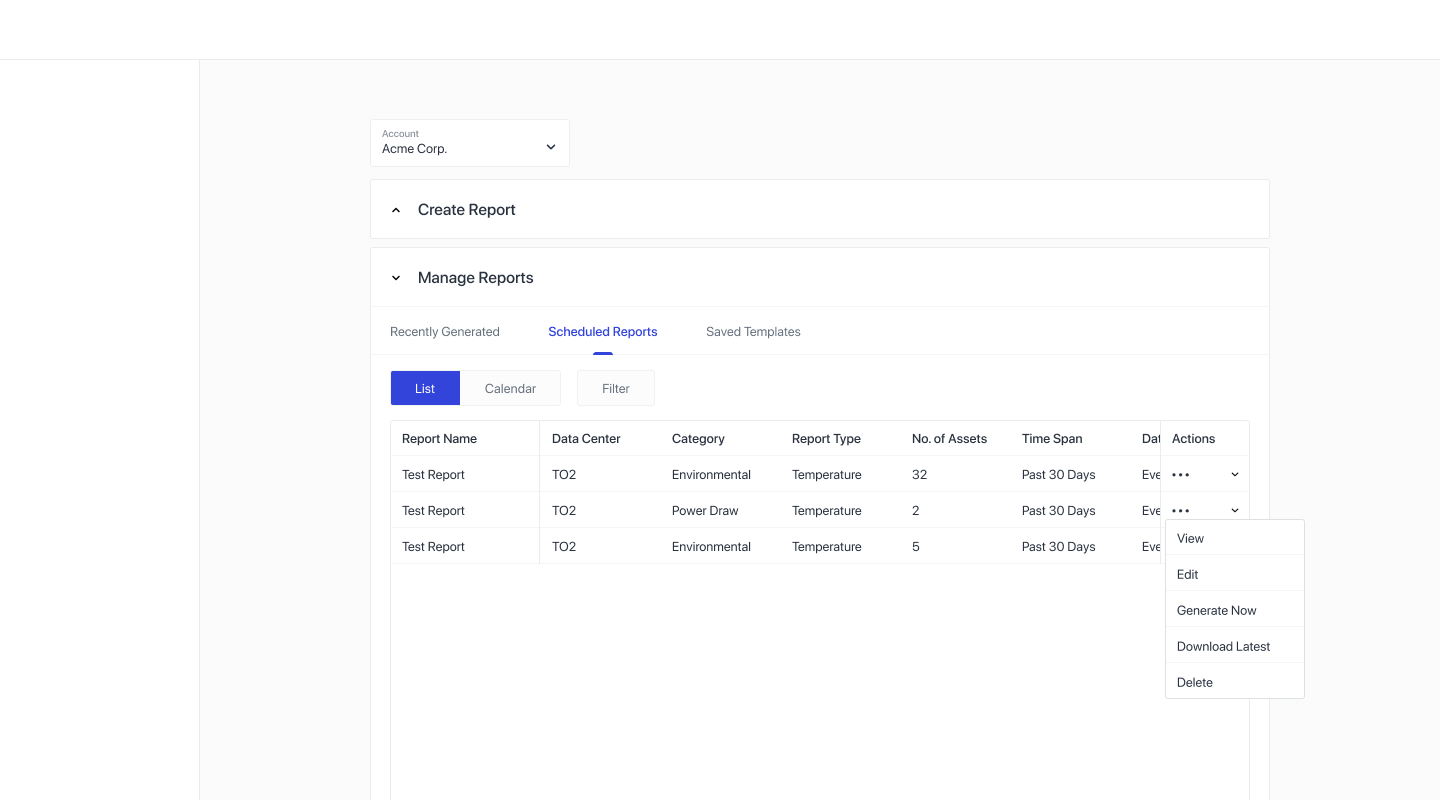Click the three-dot icon in the Power Draw row
Screen dimensions: 1440x800
[1181, 511]
